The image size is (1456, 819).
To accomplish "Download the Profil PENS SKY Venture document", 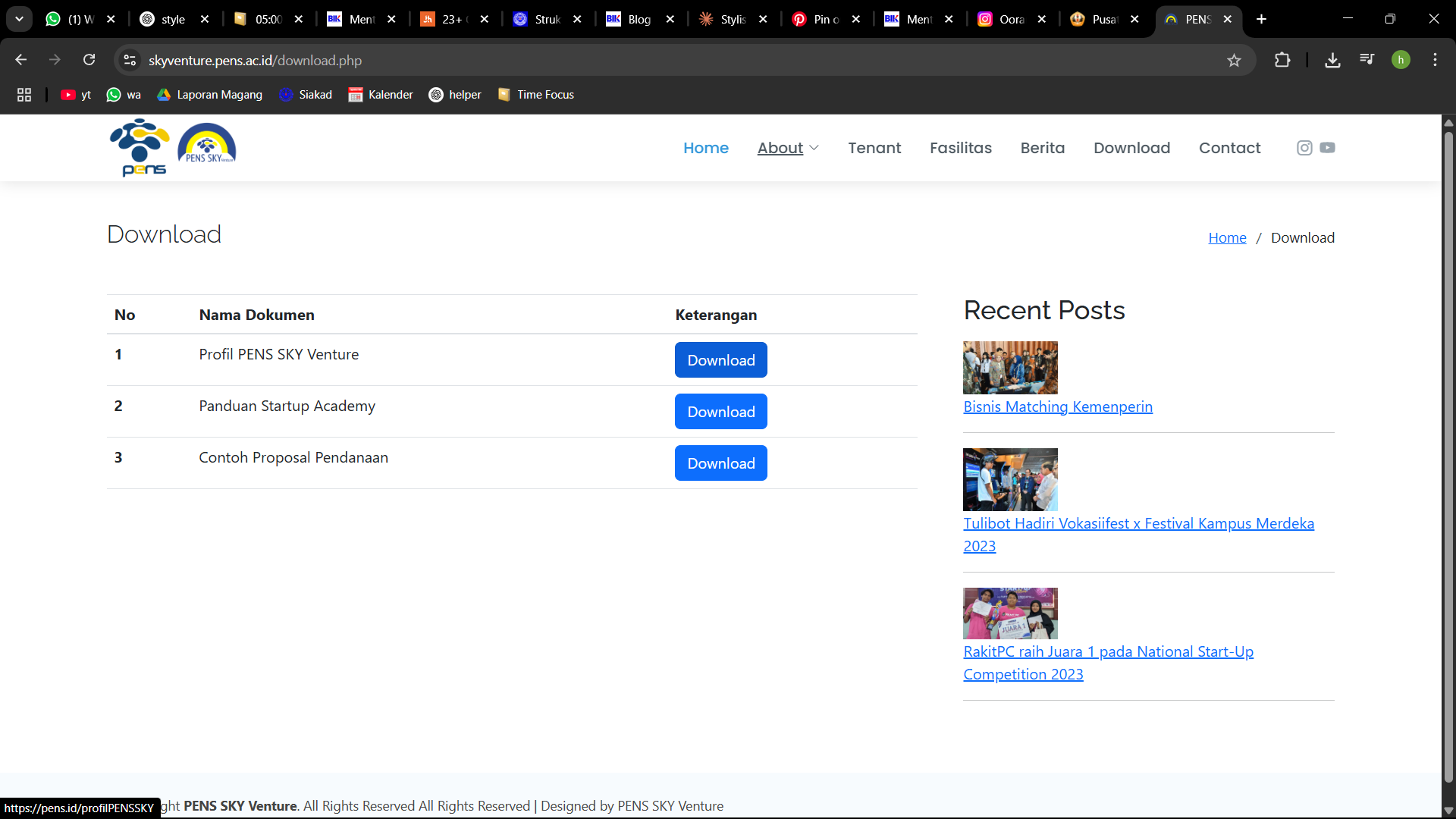I will point(720,360).
